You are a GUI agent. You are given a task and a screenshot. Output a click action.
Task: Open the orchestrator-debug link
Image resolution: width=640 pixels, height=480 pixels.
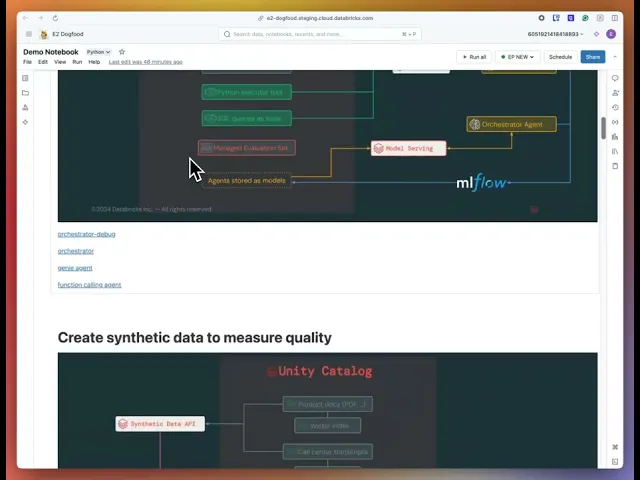tap(87, 234)
